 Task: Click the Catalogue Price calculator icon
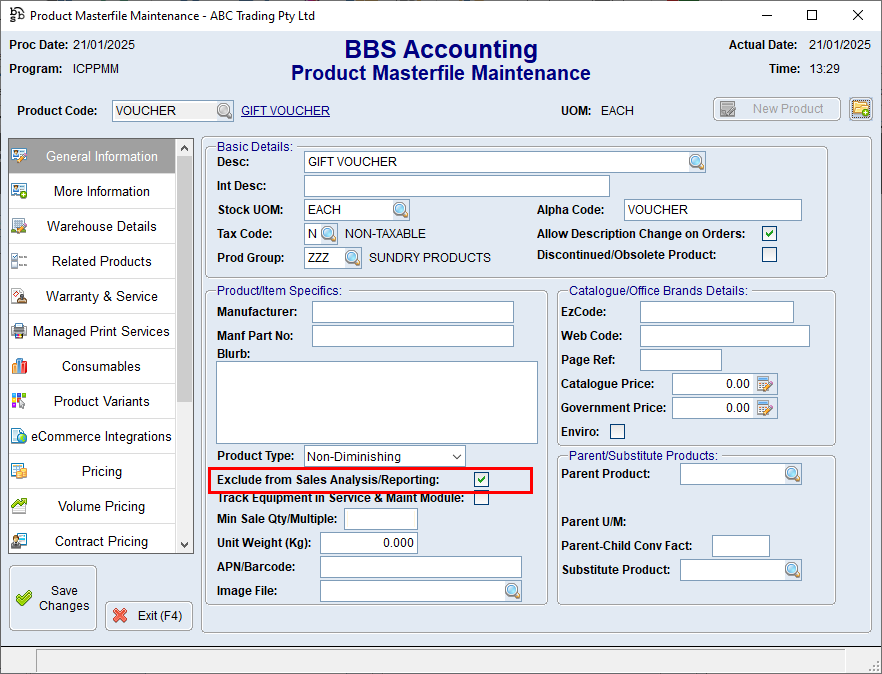765,384
